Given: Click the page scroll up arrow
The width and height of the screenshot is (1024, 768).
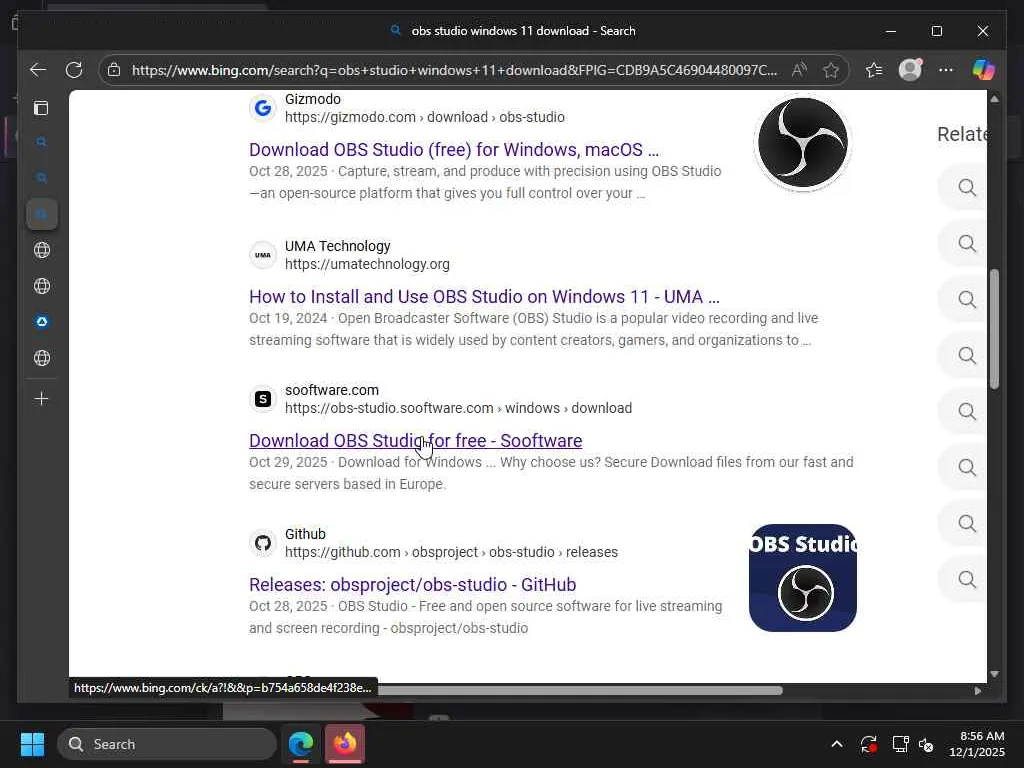Looking at the screenshot, I should [994, 99].
